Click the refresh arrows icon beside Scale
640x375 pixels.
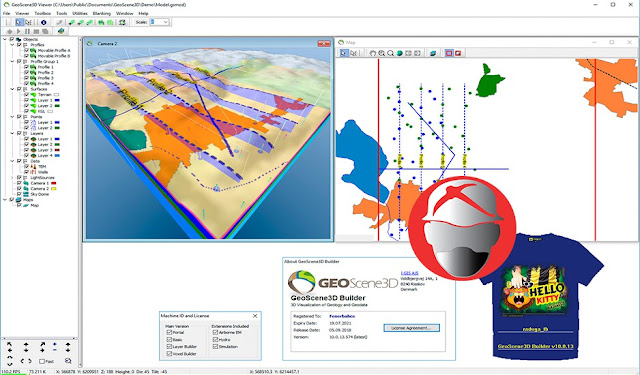[x=122, y=22]
